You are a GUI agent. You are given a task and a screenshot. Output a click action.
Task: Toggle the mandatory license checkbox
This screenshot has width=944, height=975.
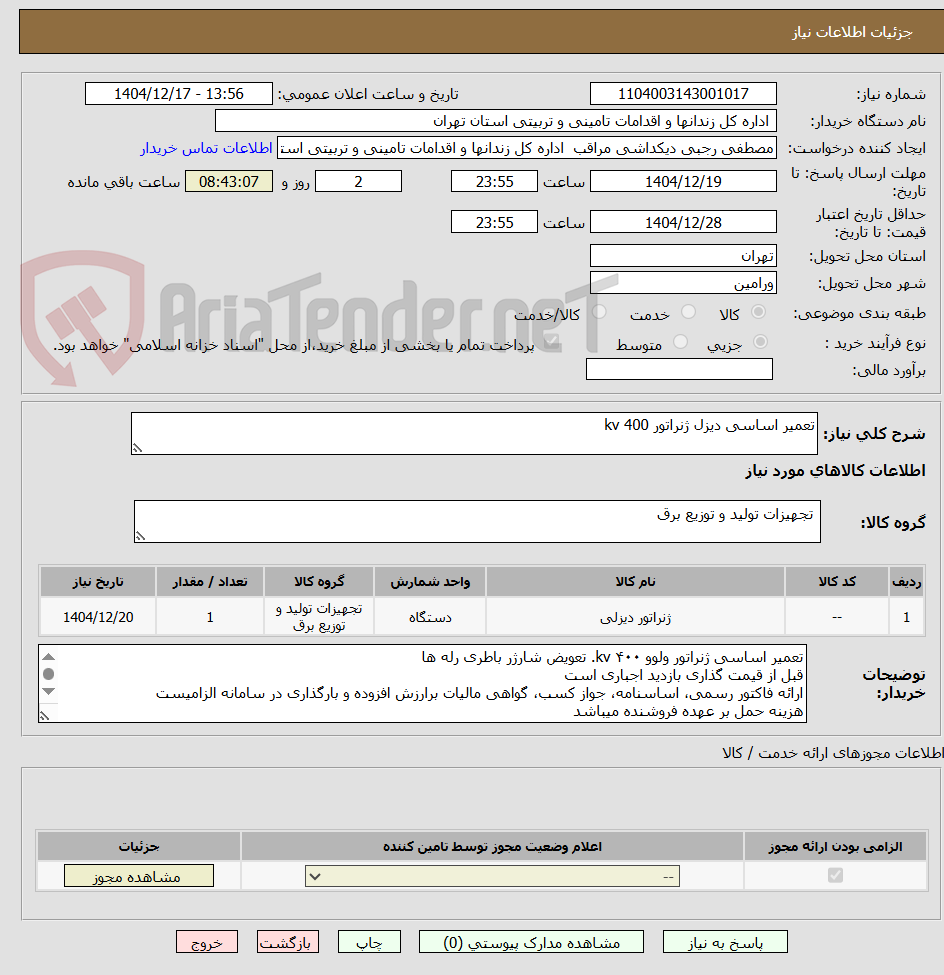(835, 876)
